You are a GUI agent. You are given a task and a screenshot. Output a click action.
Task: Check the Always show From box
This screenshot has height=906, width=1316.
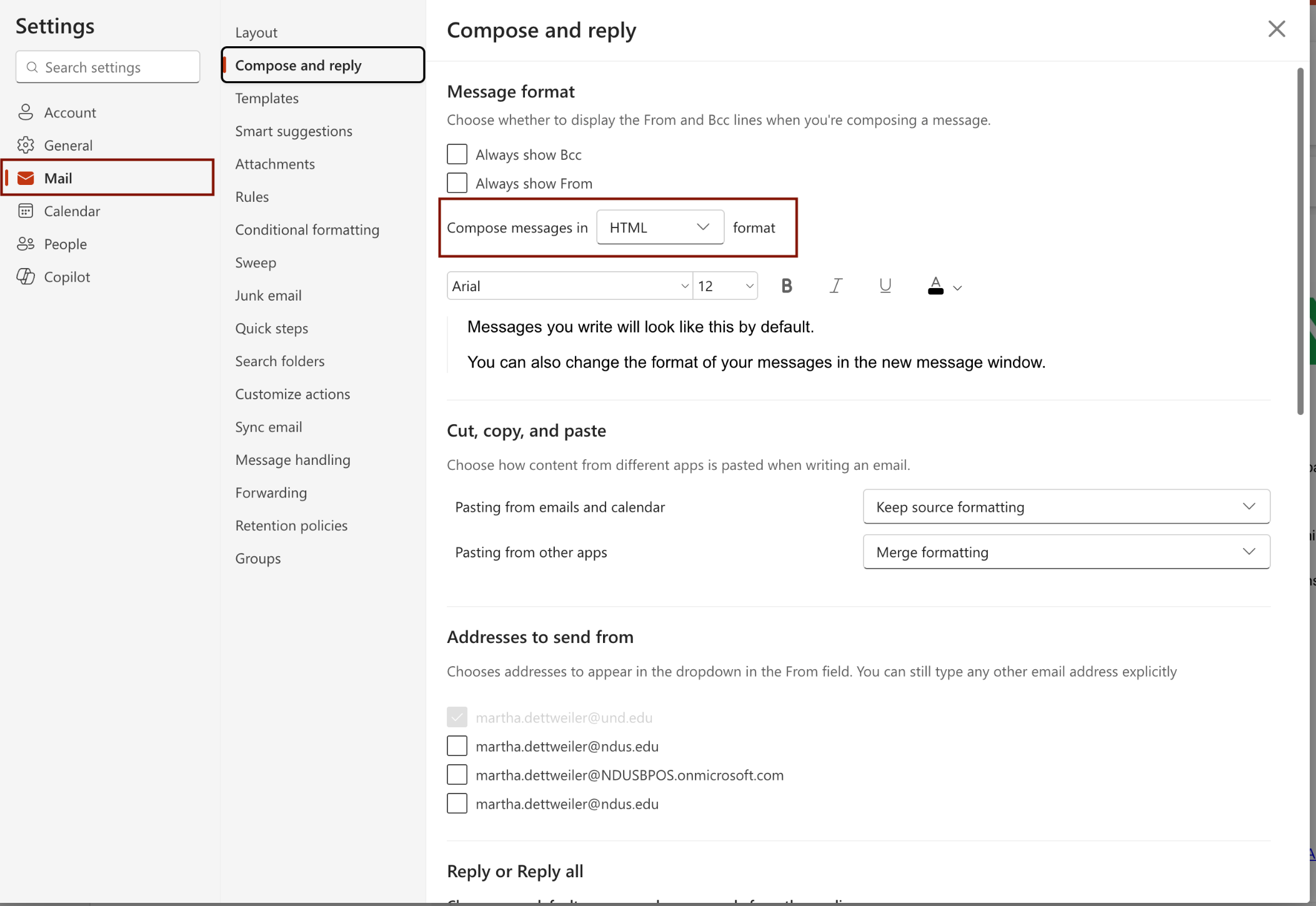coord(457,182)
